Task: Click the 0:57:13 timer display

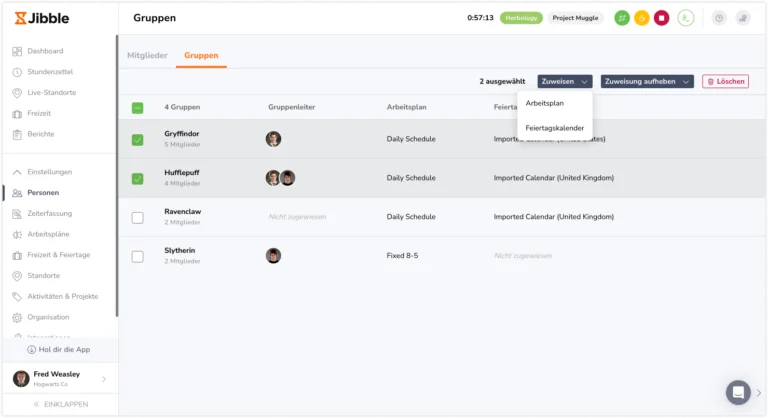Action: [x=480, y=18]
